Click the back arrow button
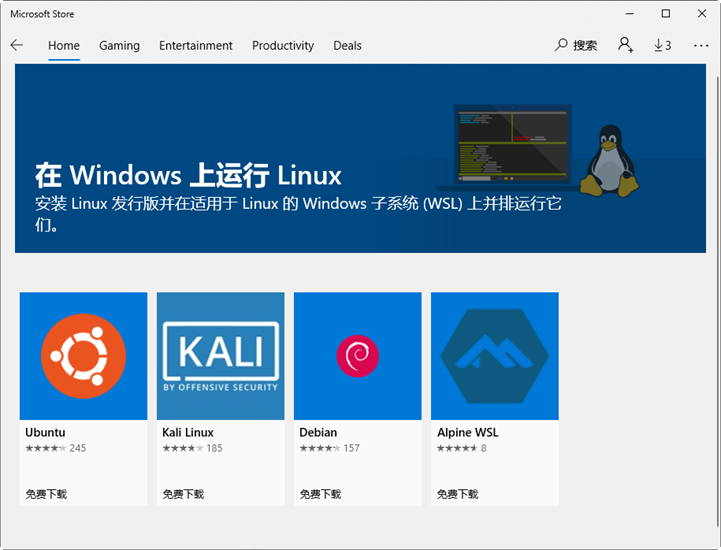 click(16, 45)
